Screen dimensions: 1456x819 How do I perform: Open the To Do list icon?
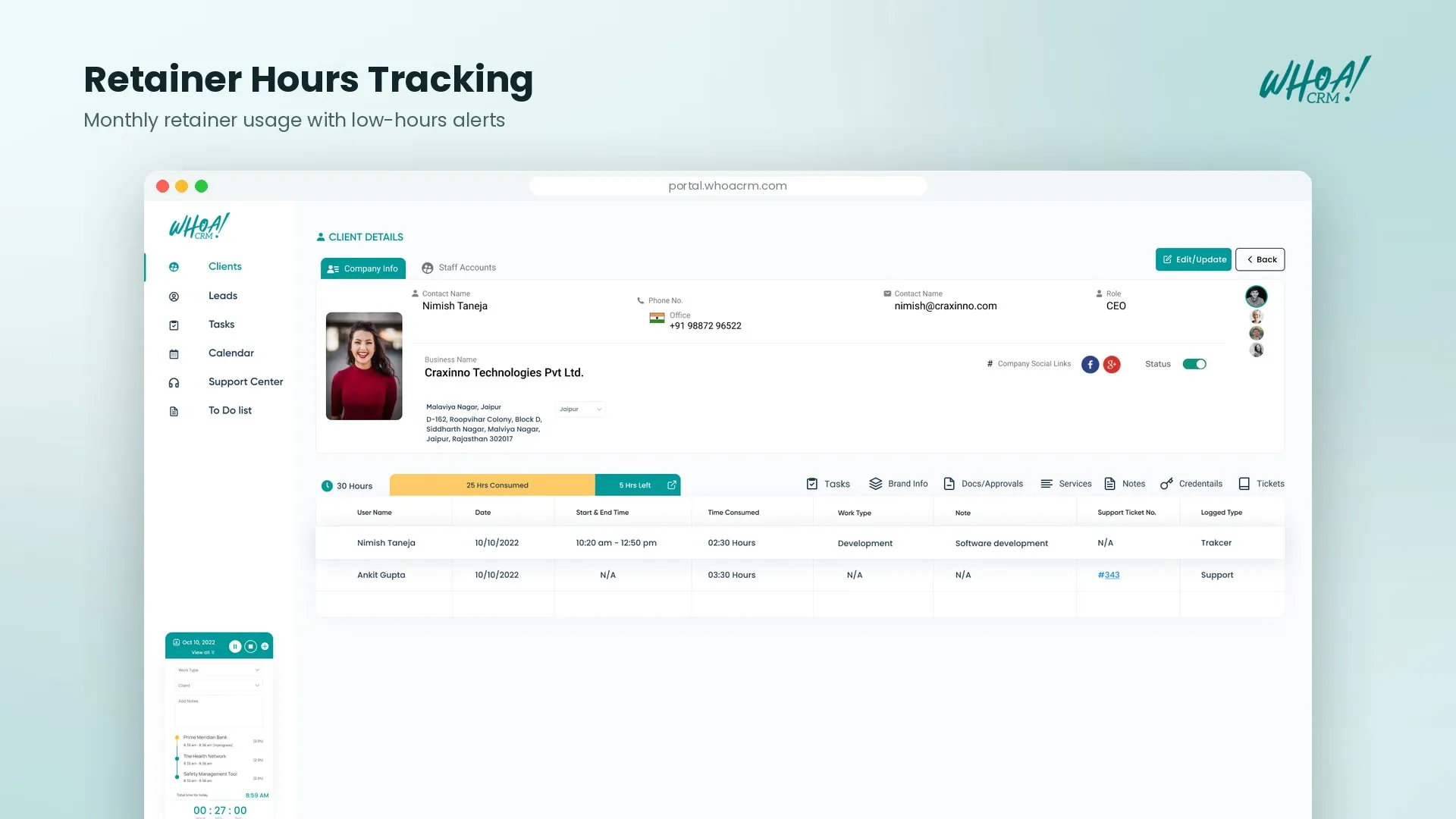click(174, 412)
